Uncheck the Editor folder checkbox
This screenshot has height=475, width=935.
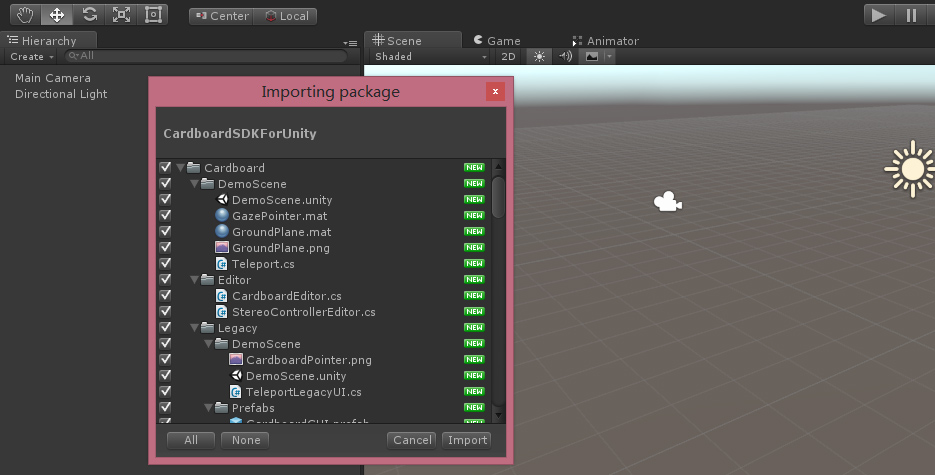point(165,280)
